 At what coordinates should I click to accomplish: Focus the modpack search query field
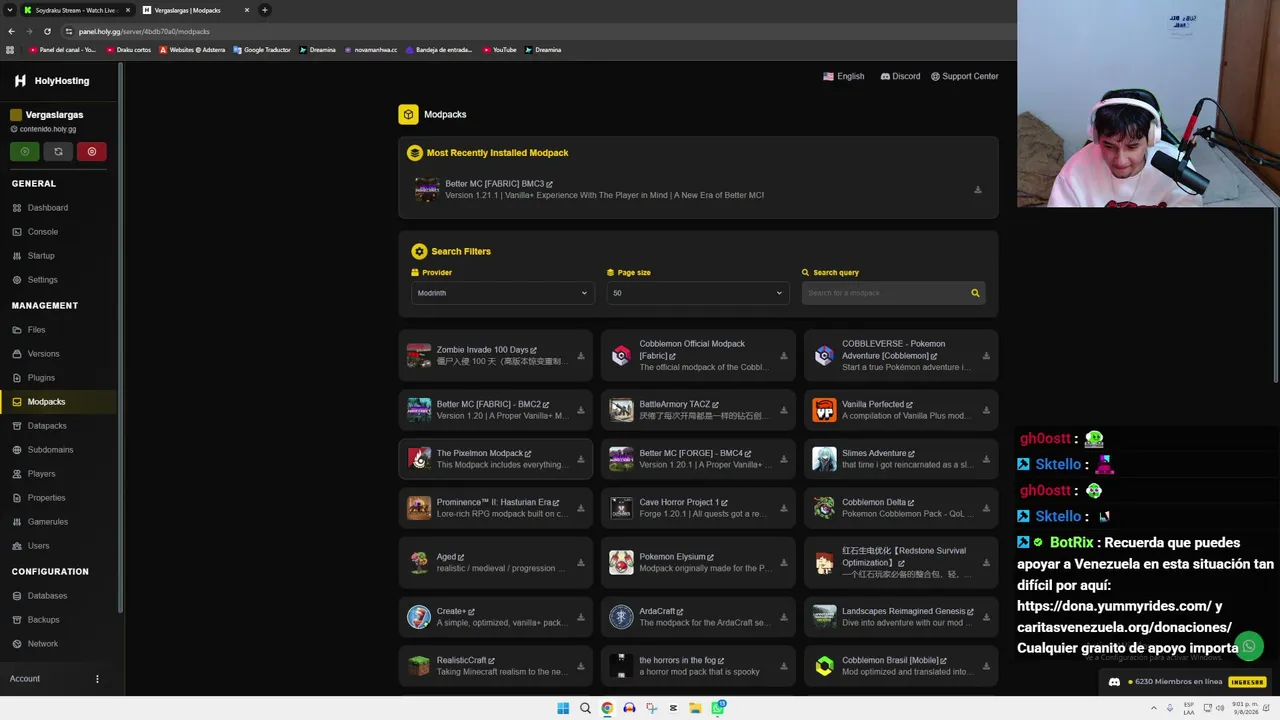coord(884,293)
